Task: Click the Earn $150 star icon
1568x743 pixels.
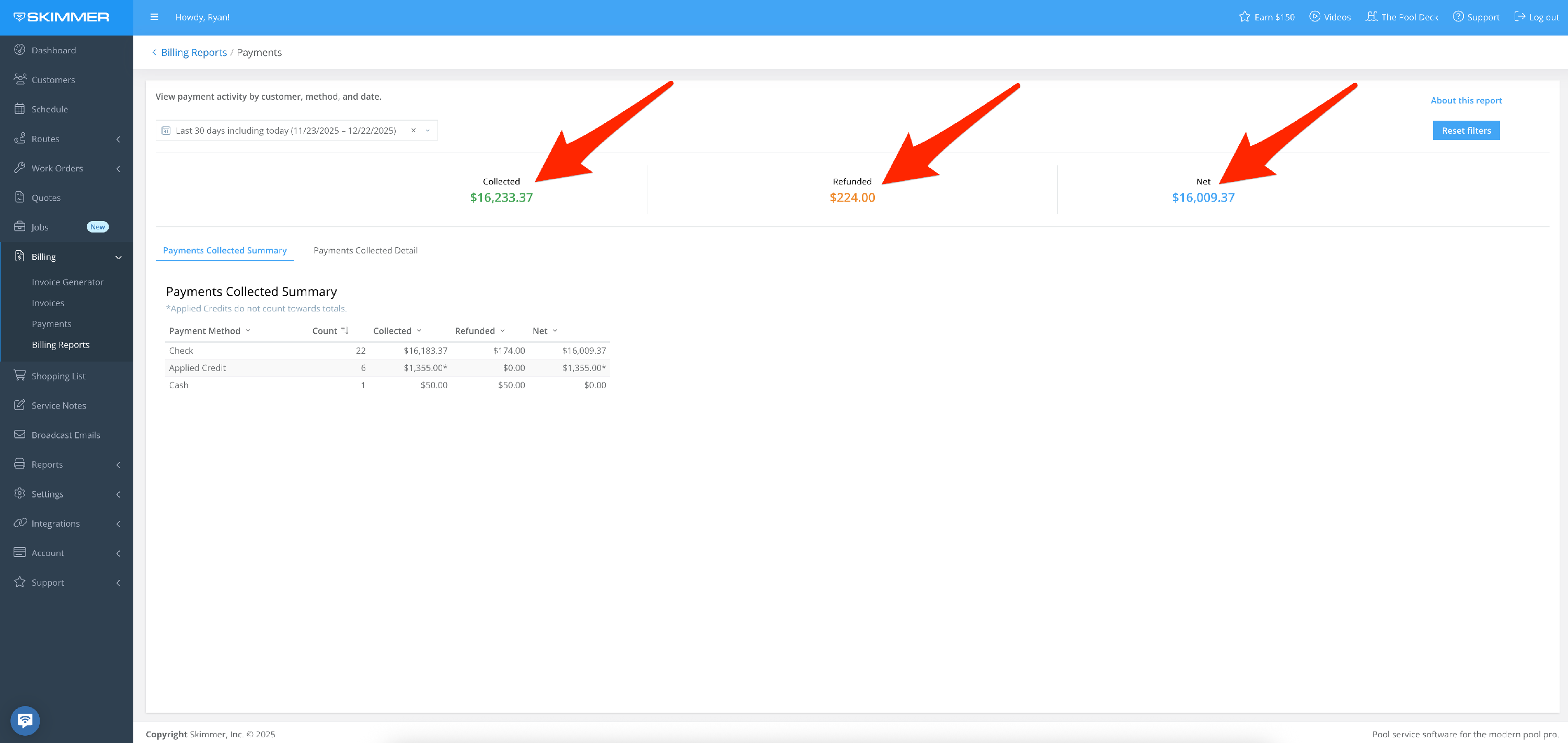Action: (1244, 17)
